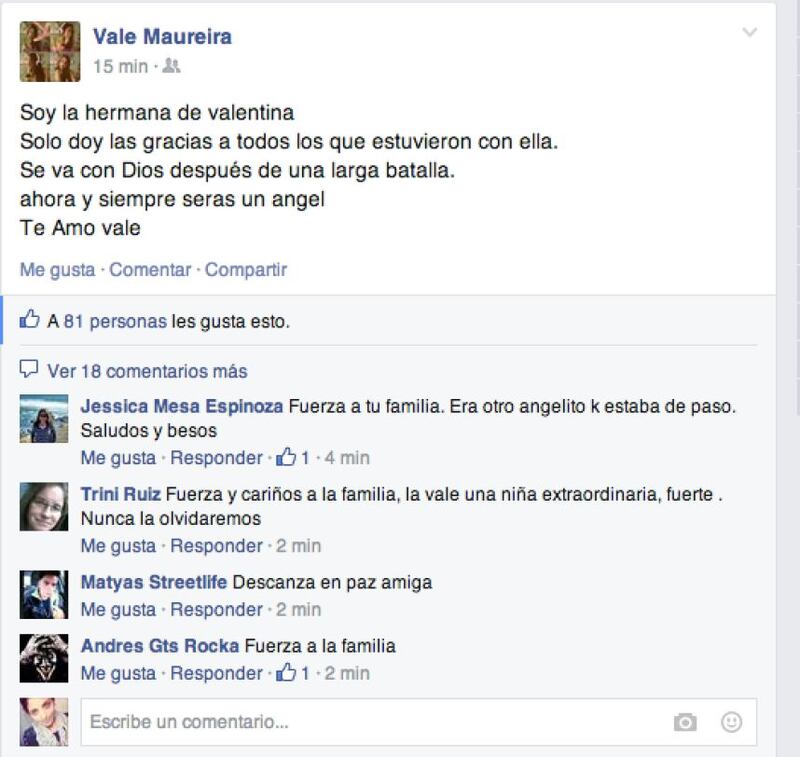Click the camera icon to attach photo

click(685, 722)
